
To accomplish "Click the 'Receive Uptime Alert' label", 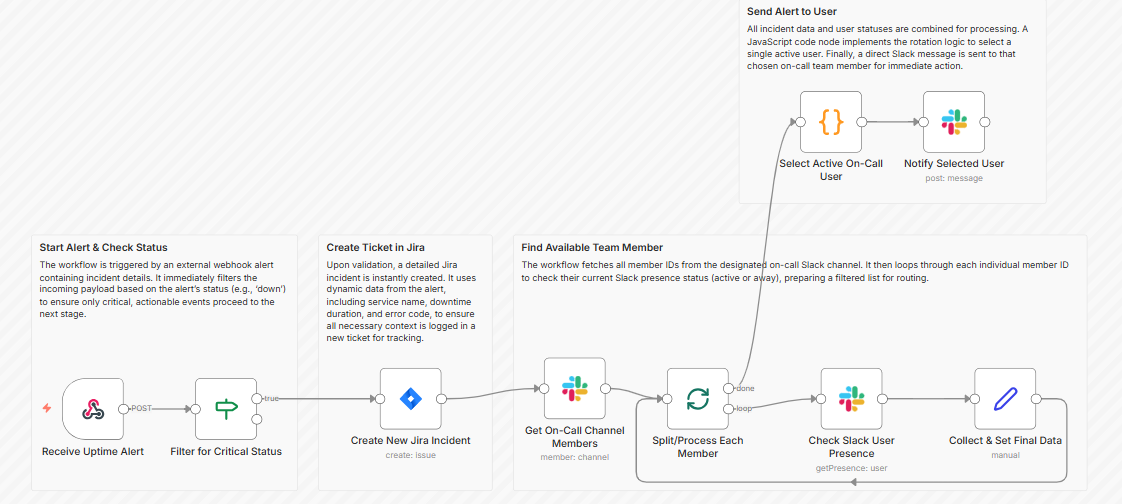I will [x=93, y=451].
